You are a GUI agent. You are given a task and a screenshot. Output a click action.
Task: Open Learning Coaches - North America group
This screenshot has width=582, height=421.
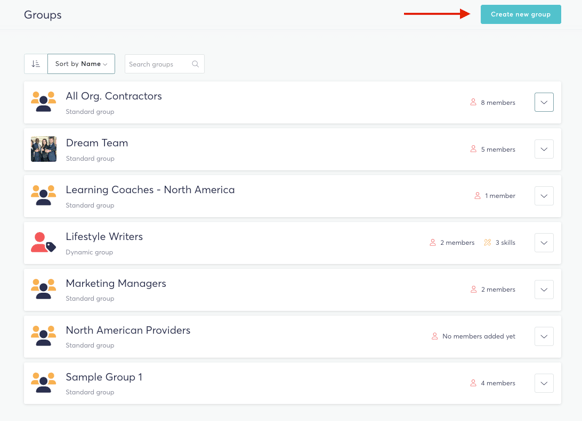(x=150, y=190)
